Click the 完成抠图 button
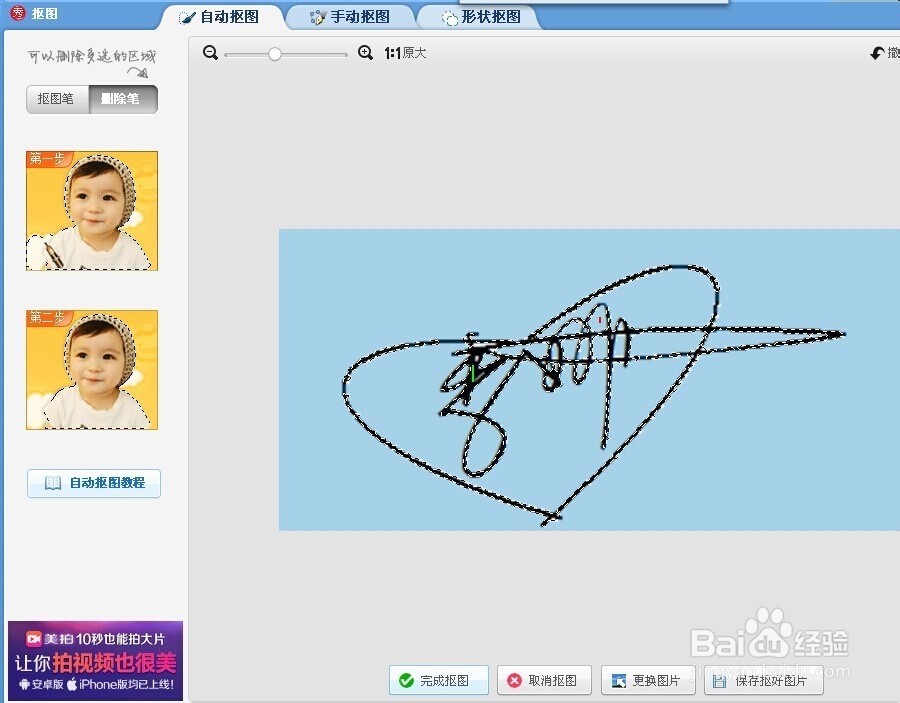 coord(439,680)
